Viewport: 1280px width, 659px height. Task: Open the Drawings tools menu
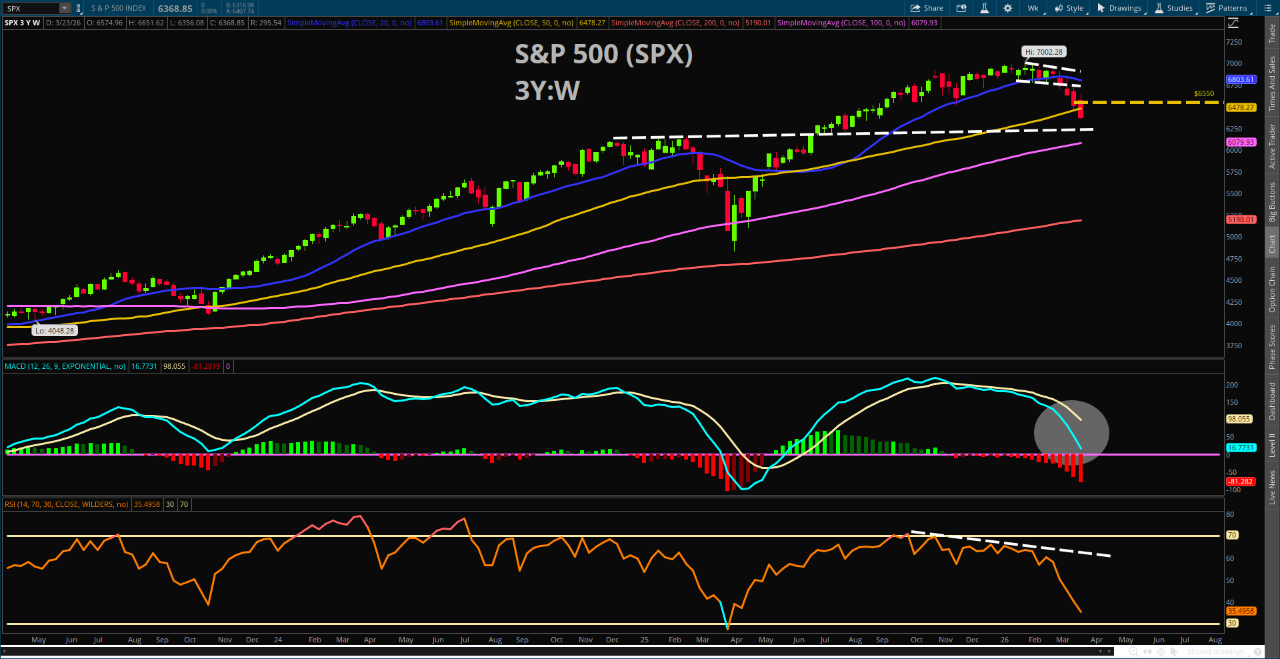point(1120,8)
